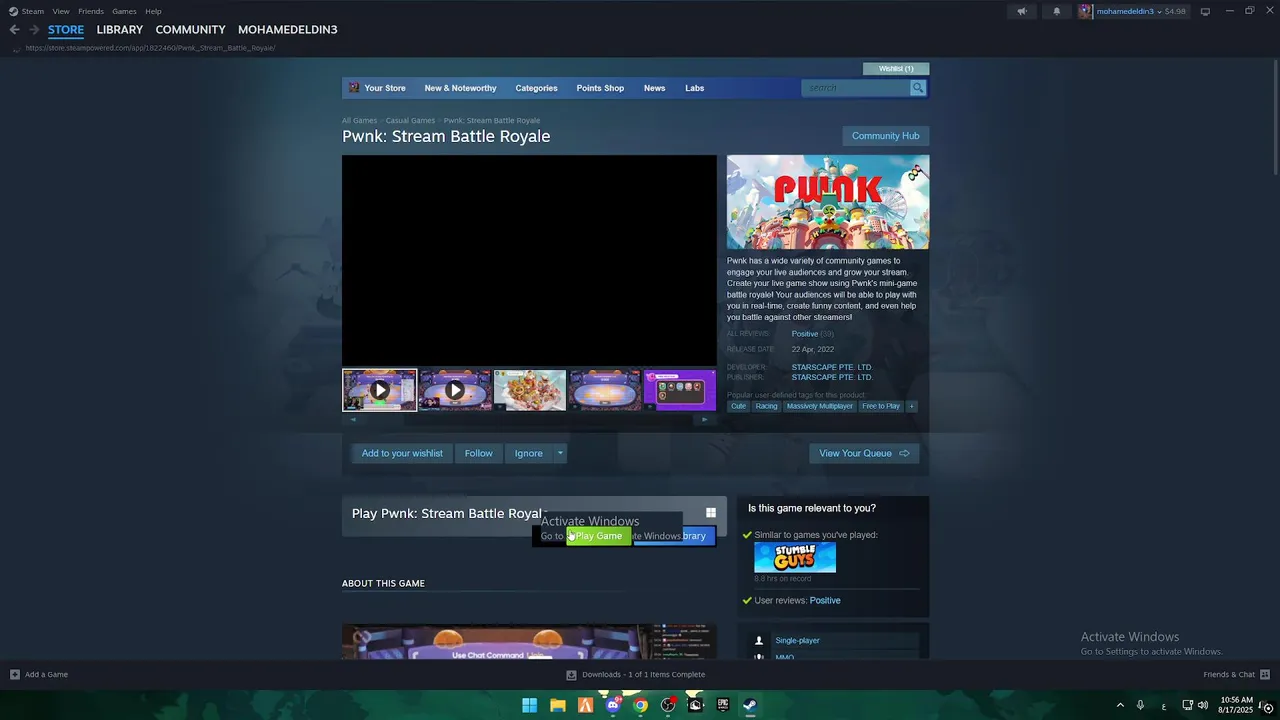
Task: Click the Casual Games breadcrumb
Action: pos(410,120)
